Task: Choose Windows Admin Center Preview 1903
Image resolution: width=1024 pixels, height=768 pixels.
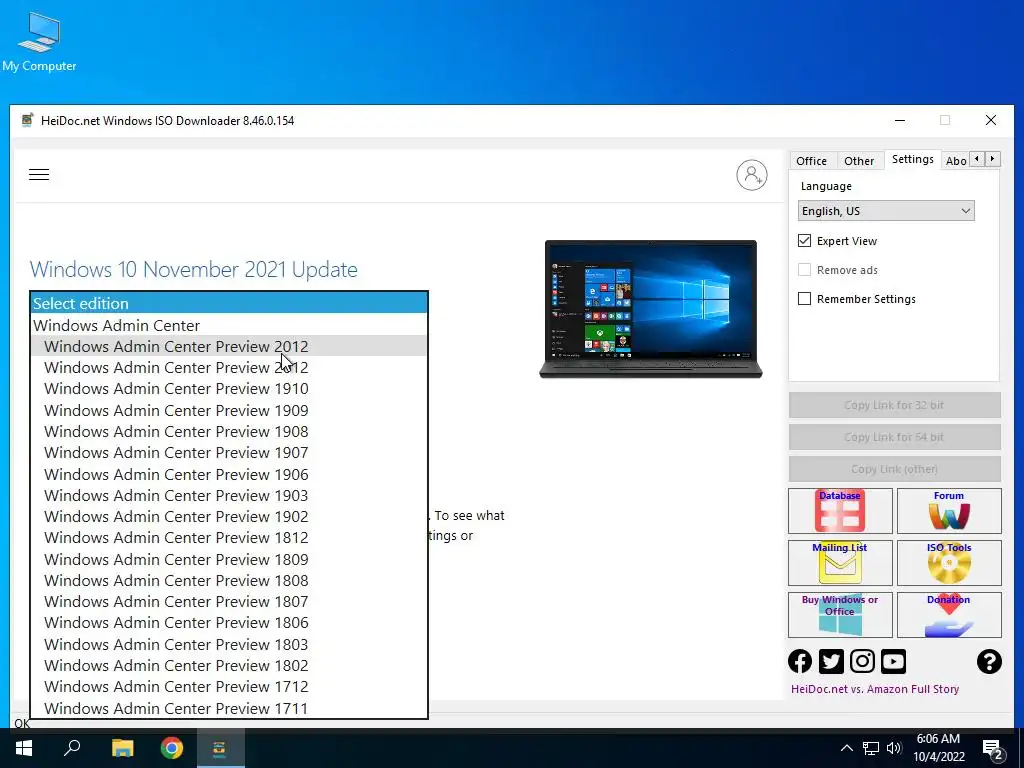Action: click(229, 496)
